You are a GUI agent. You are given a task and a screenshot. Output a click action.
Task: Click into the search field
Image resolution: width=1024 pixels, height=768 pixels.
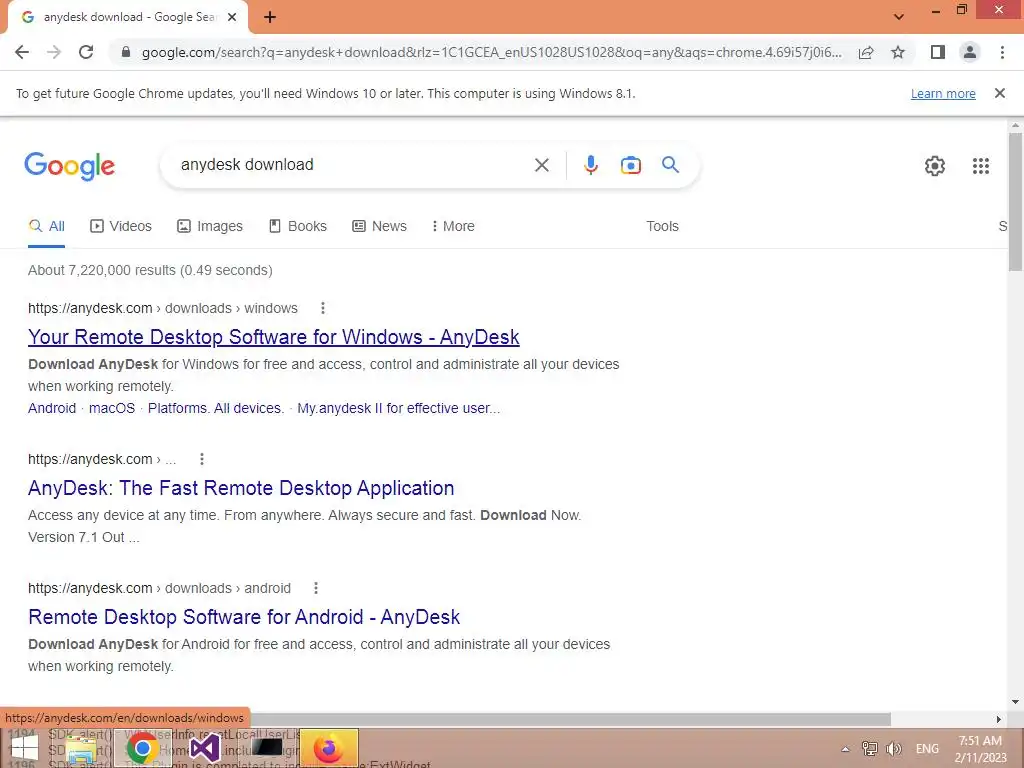point(353,165)
